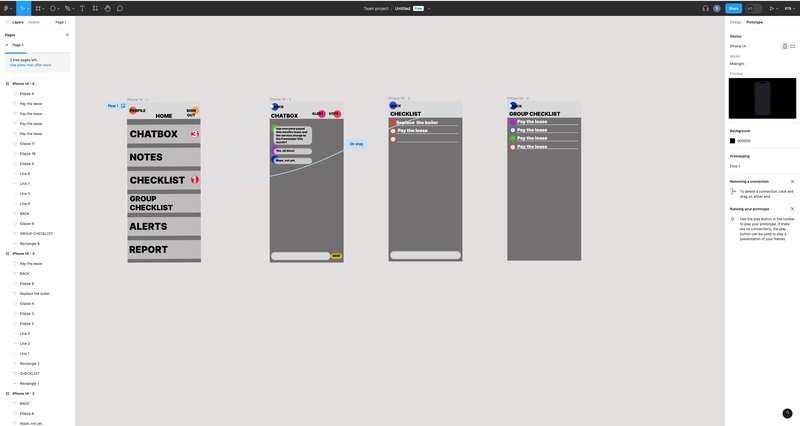
Task: Open present options dropdown arrow
Action: coord(778,9)
